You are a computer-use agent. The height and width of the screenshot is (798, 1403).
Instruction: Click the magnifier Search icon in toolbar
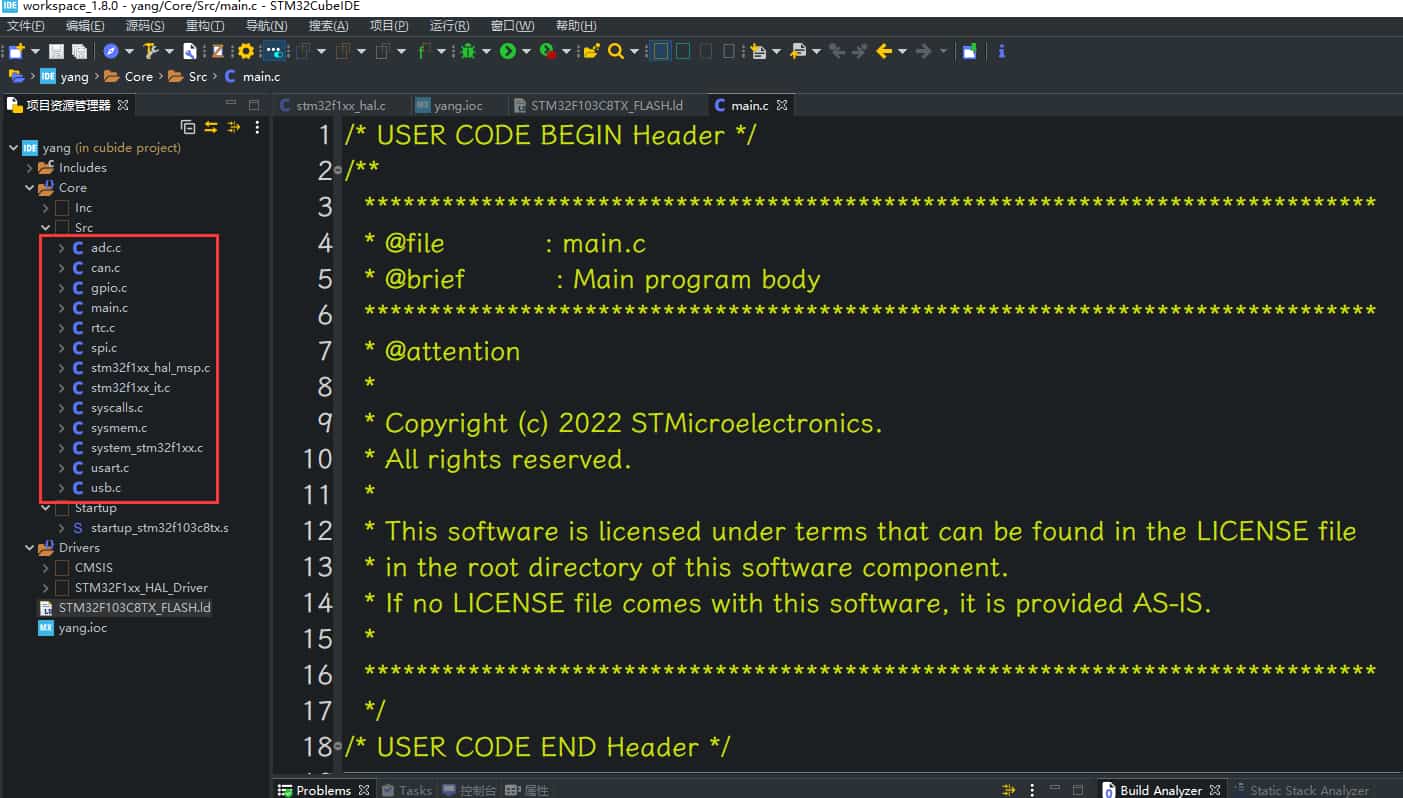(x=615, y=51)
